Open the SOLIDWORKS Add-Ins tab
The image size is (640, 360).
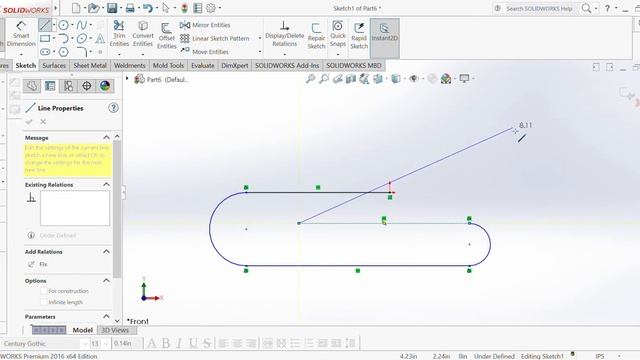287,65
